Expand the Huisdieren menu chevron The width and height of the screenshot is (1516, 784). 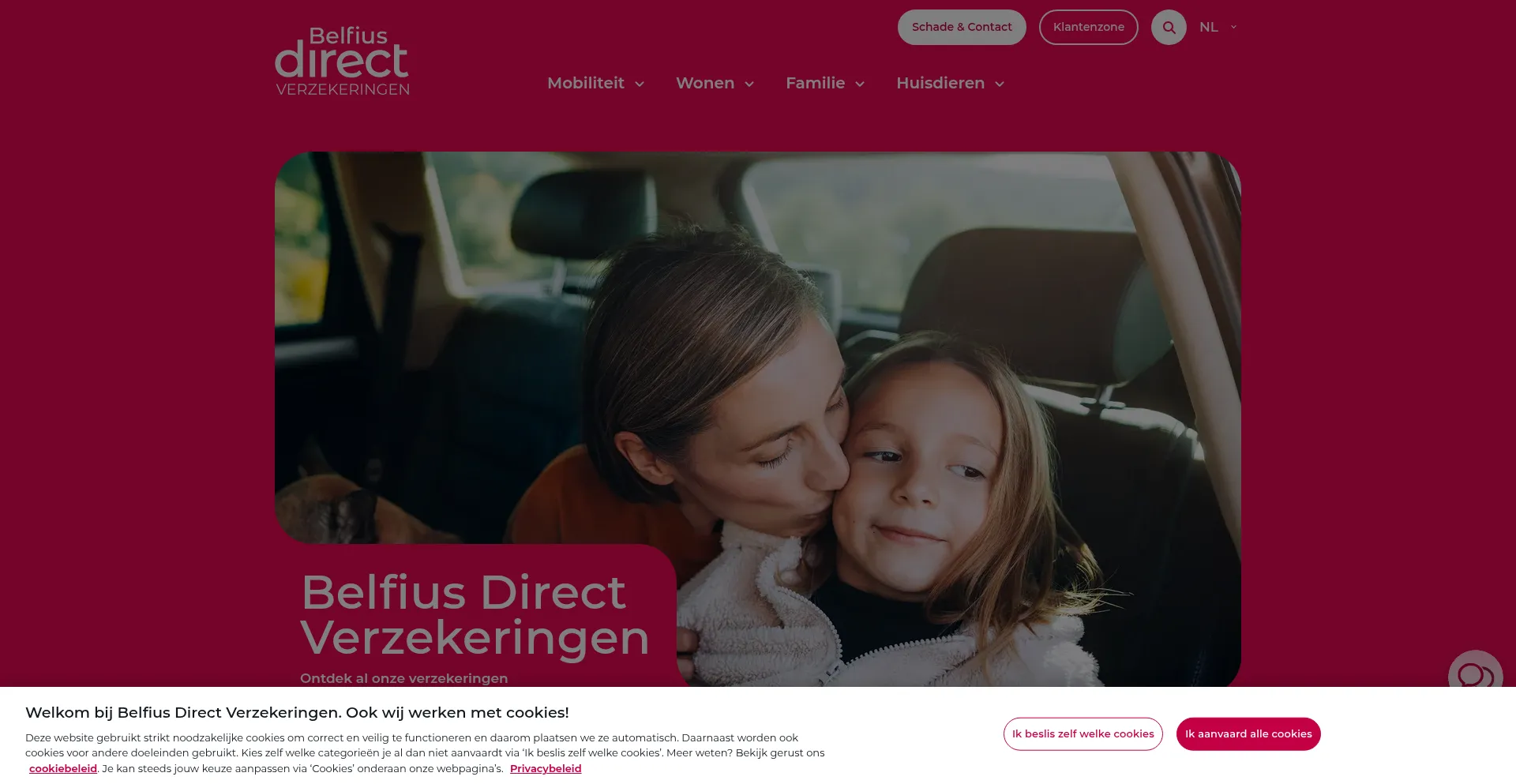point(1000,84)
